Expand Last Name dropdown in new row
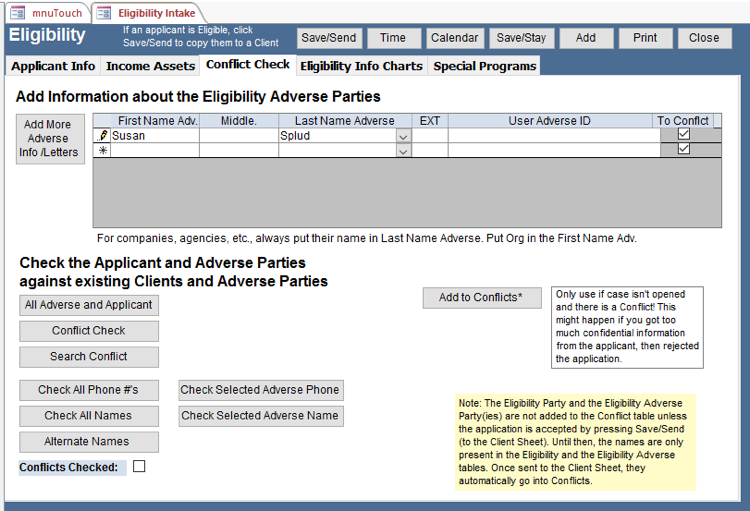This screenshot has width=750, height=511. pos(403,151)
